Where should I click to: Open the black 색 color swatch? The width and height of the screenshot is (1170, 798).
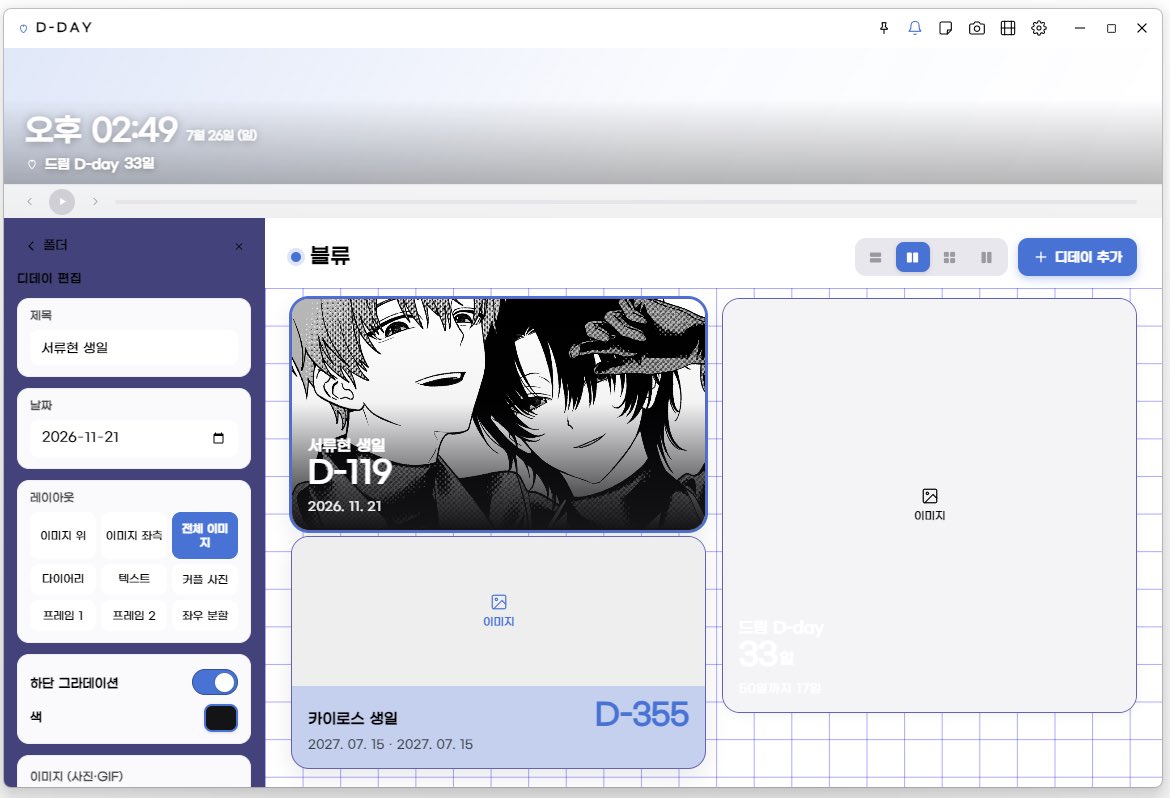pyautogui.click(x=221, y=718)
